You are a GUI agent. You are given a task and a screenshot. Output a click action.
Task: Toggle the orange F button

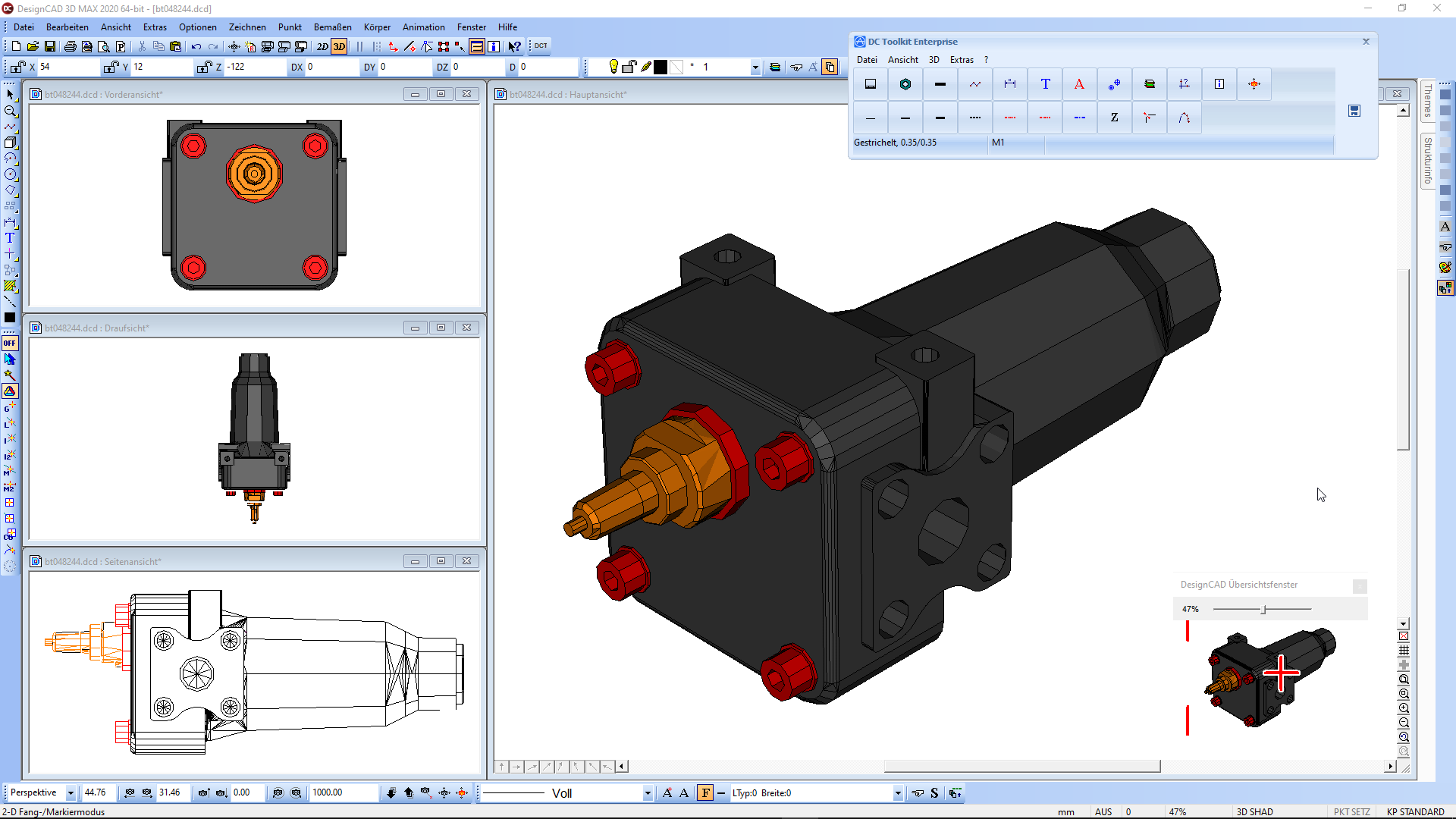[x=705, y=793]
